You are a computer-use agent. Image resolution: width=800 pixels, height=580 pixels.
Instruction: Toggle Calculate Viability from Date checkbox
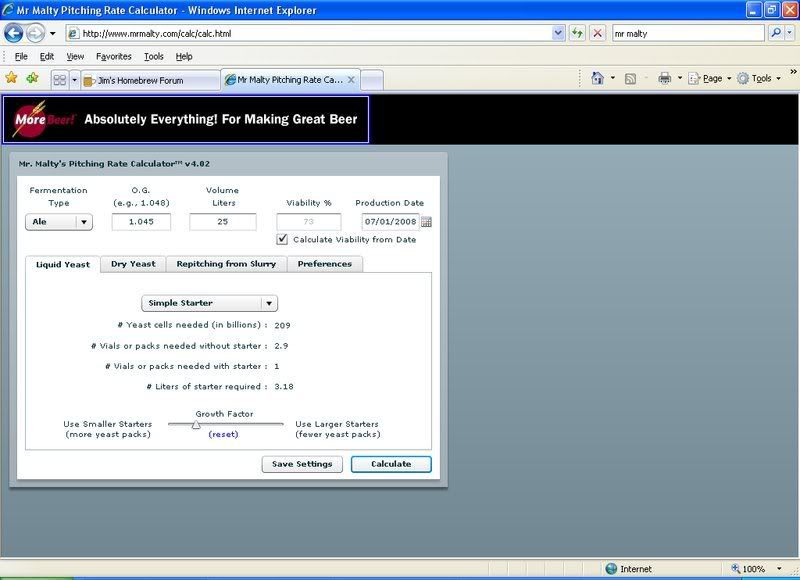point(282,239)
